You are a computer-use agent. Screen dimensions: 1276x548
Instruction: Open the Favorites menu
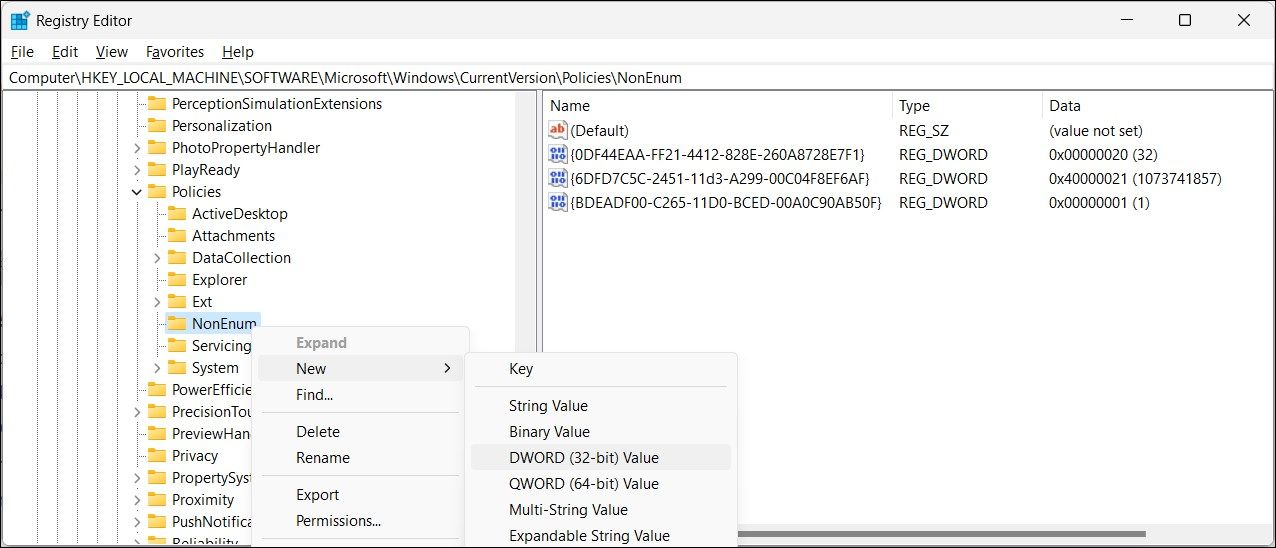(175, 51)
